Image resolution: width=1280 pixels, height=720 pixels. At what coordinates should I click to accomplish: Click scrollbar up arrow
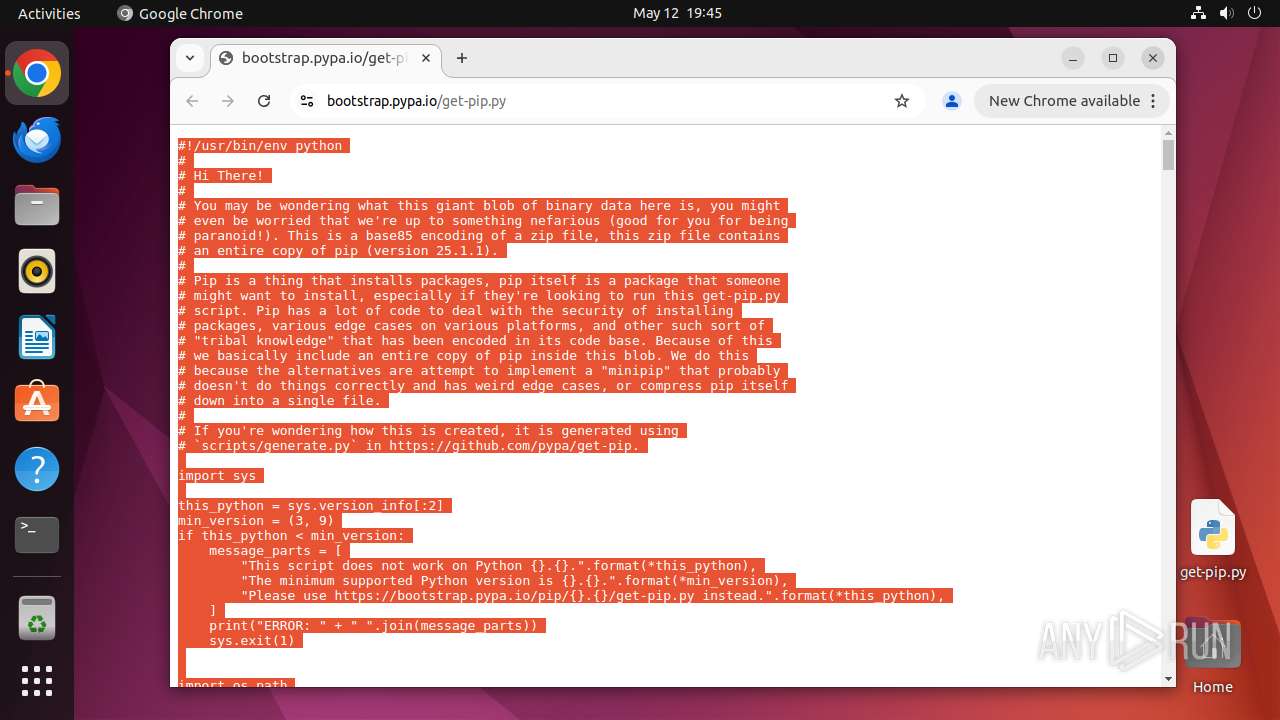point(1168,132)
